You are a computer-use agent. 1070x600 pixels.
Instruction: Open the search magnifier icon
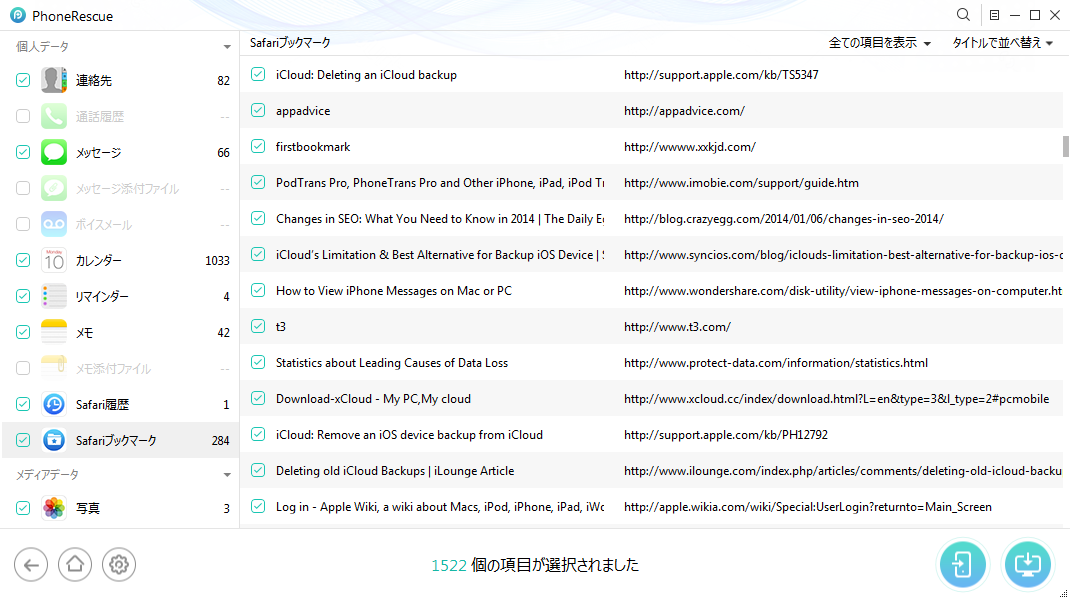(x=963, y=14)
